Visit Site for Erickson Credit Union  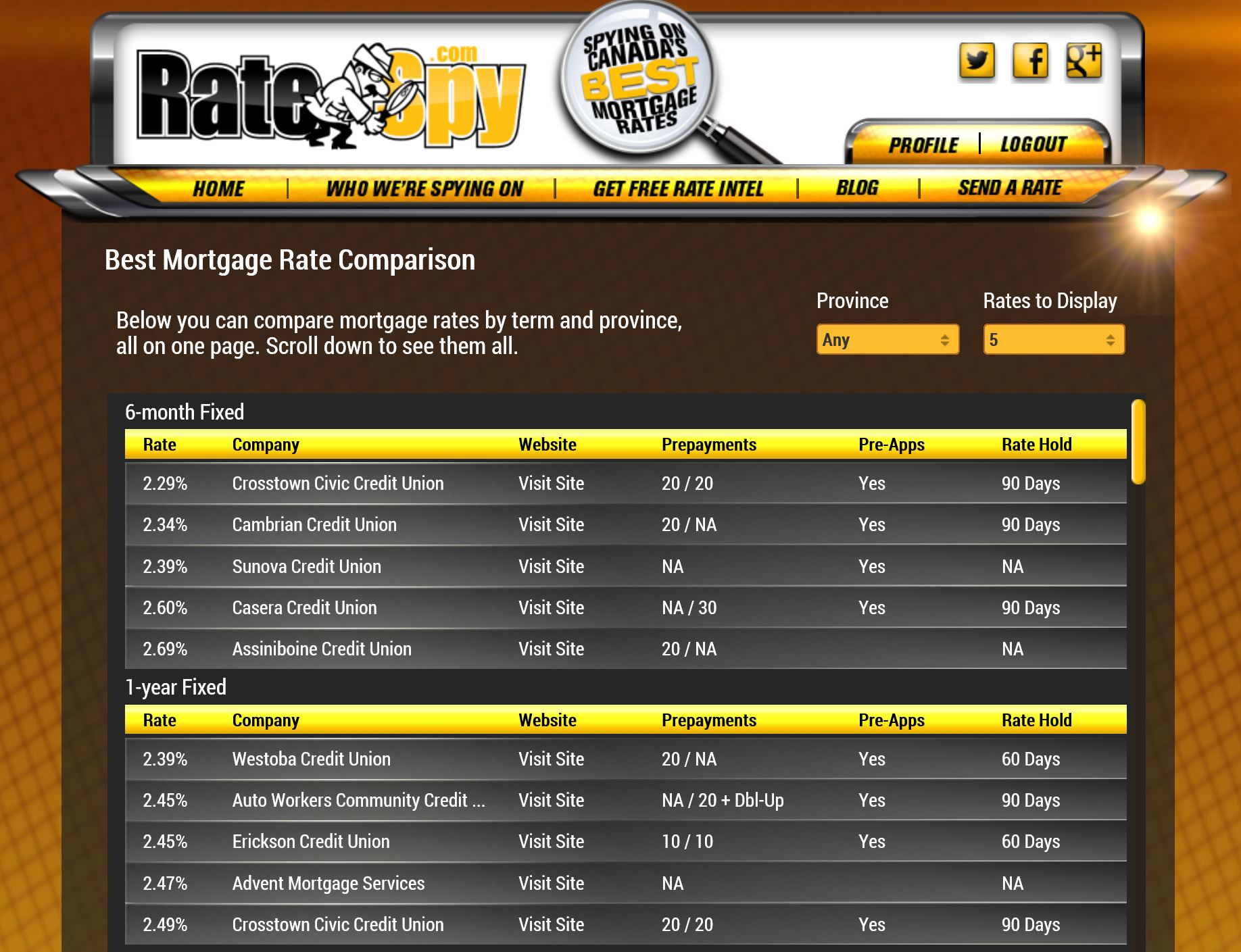coord(551,841)
